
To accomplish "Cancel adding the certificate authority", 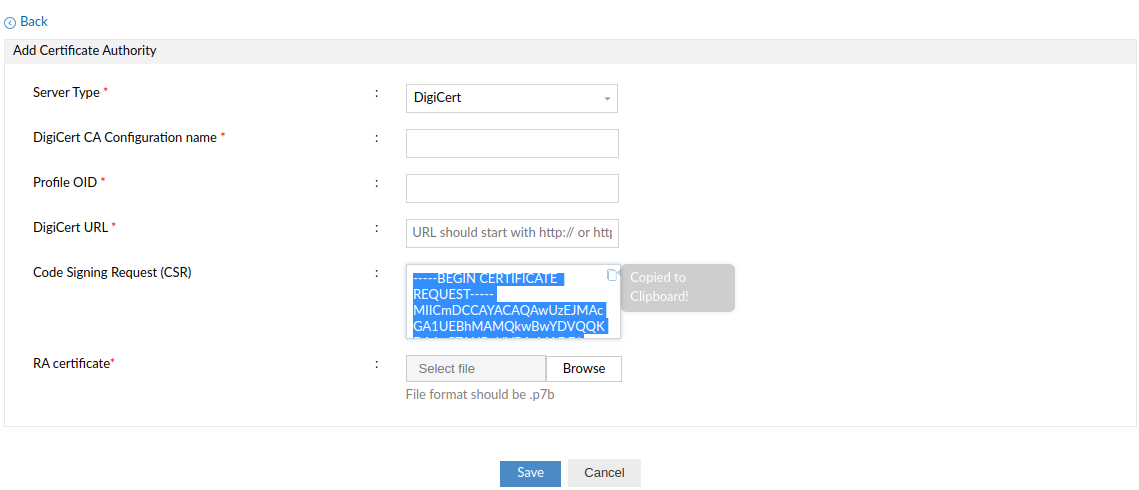I will point(604,473).
